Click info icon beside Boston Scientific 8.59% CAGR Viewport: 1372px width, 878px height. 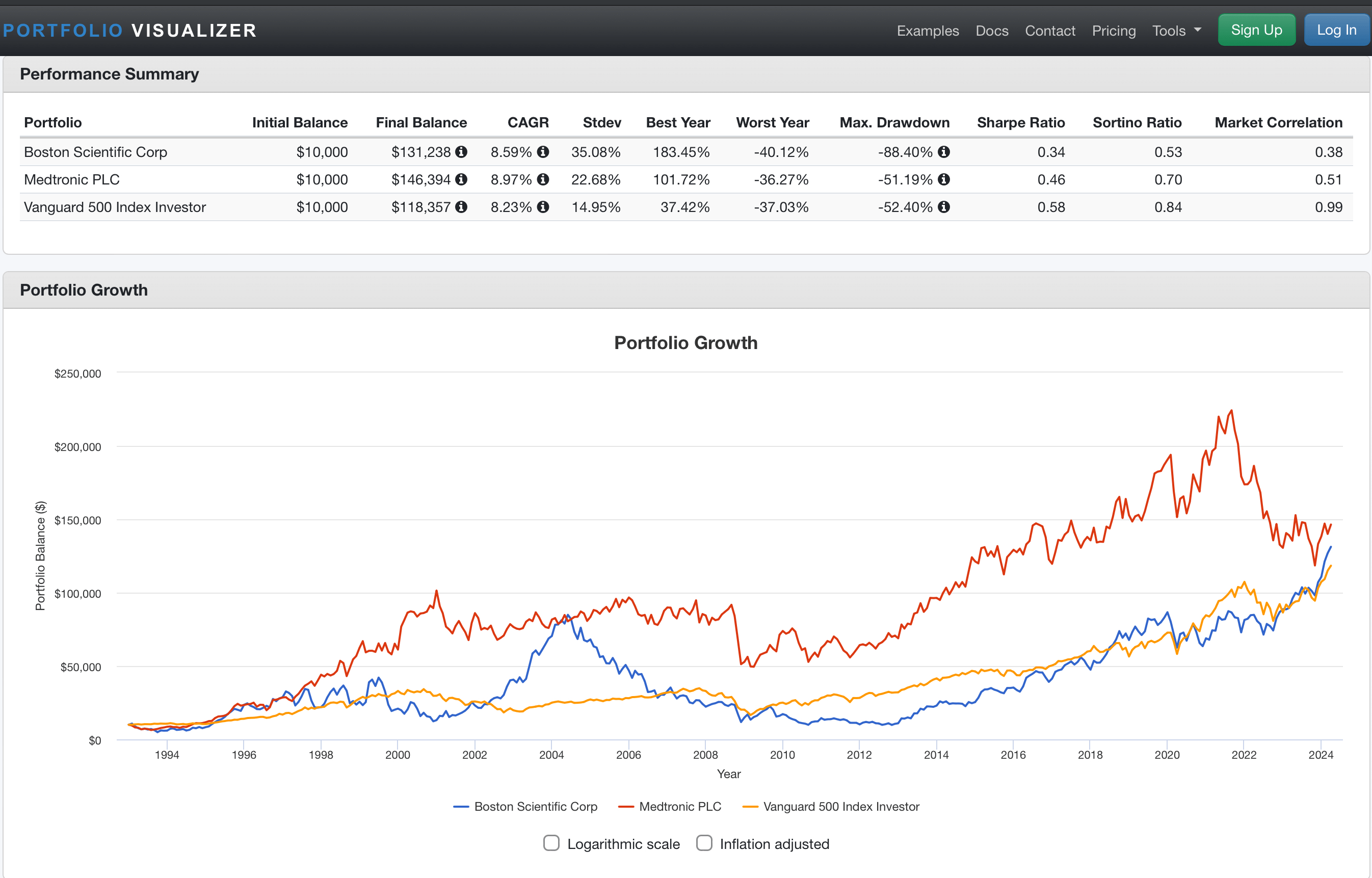point(543,152)
